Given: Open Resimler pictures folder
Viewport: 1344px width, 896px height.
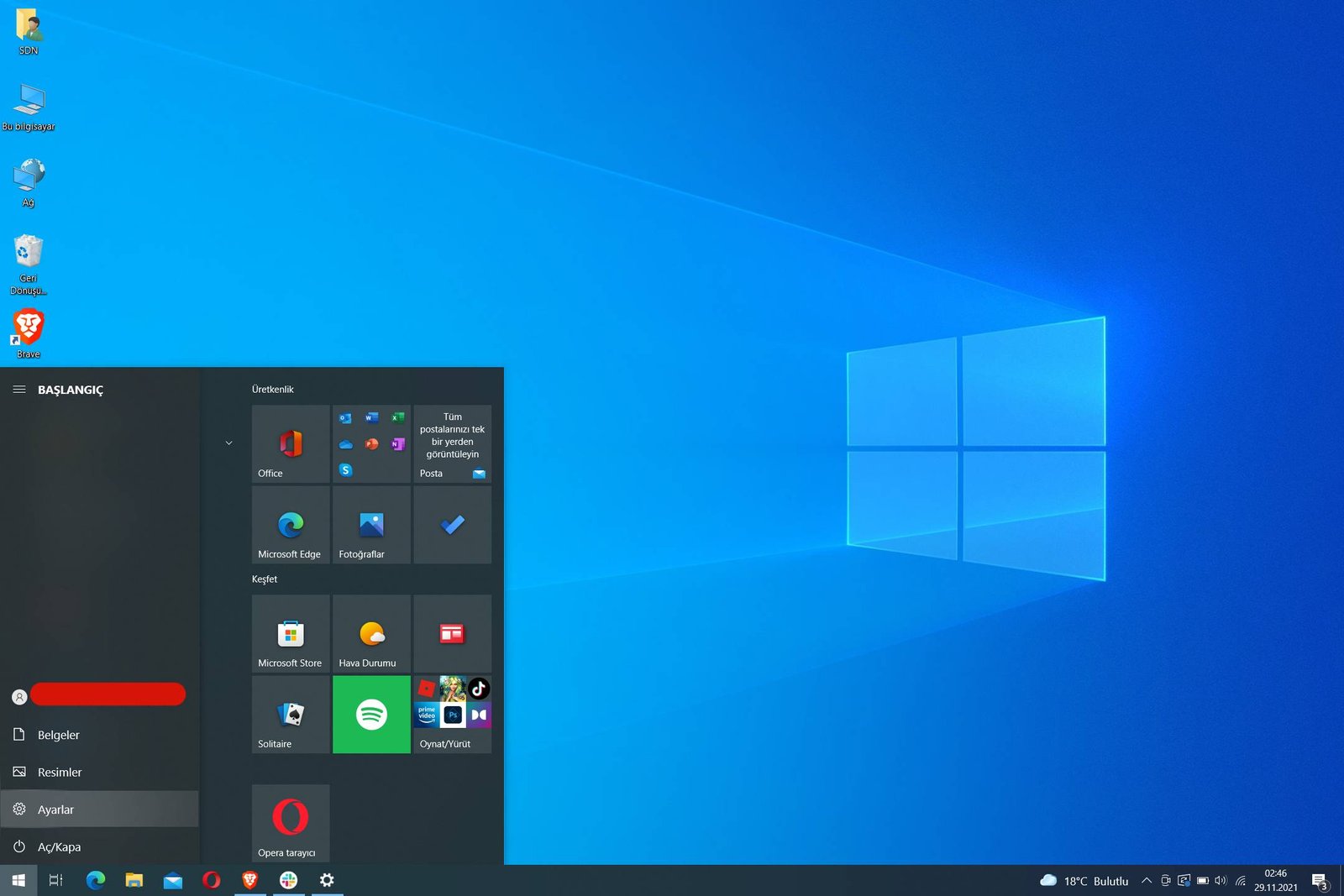Looking at the screenshot, I should click(59, 772).
